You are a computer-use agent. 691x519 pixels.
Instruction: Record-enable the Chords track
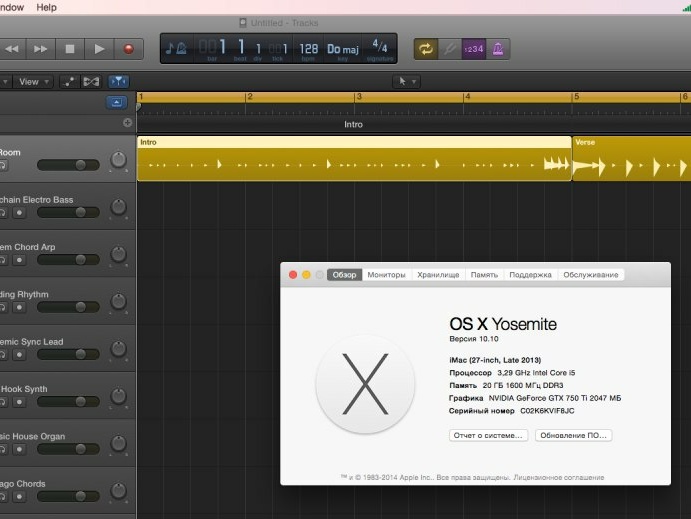click(19, 497)
